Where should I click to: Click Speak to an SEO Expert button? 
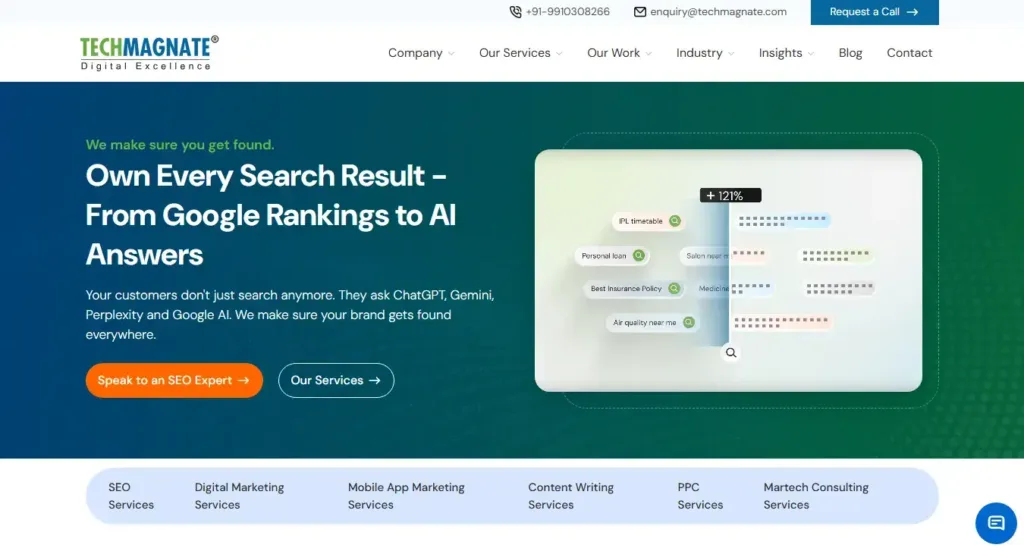174,380
